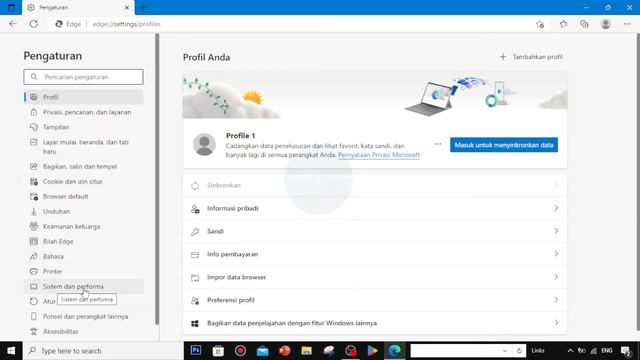Click the settings sidebar scrollbar
The width and height of the screenshot is (640, 360).
tap(157, 180)
